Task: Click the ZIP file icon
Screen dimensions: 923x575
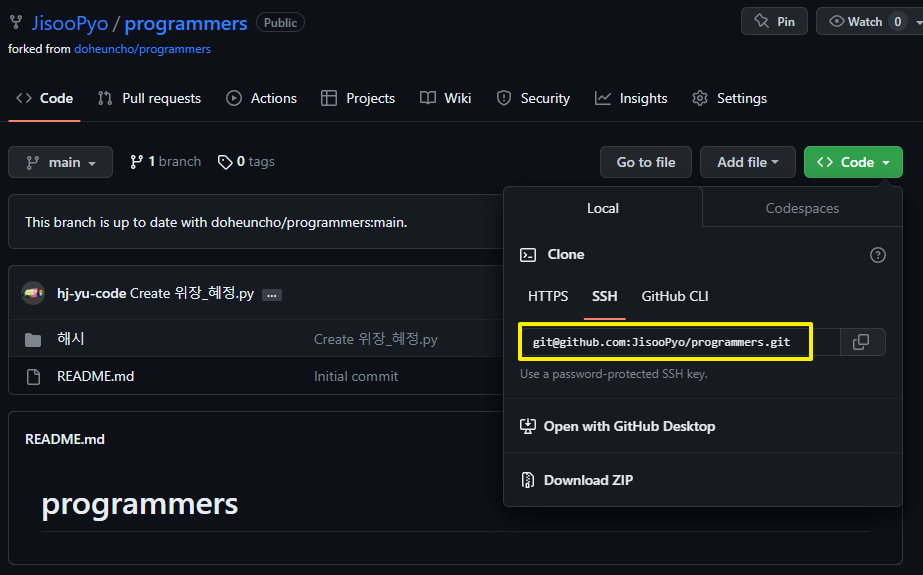Action: click(528, 480)
